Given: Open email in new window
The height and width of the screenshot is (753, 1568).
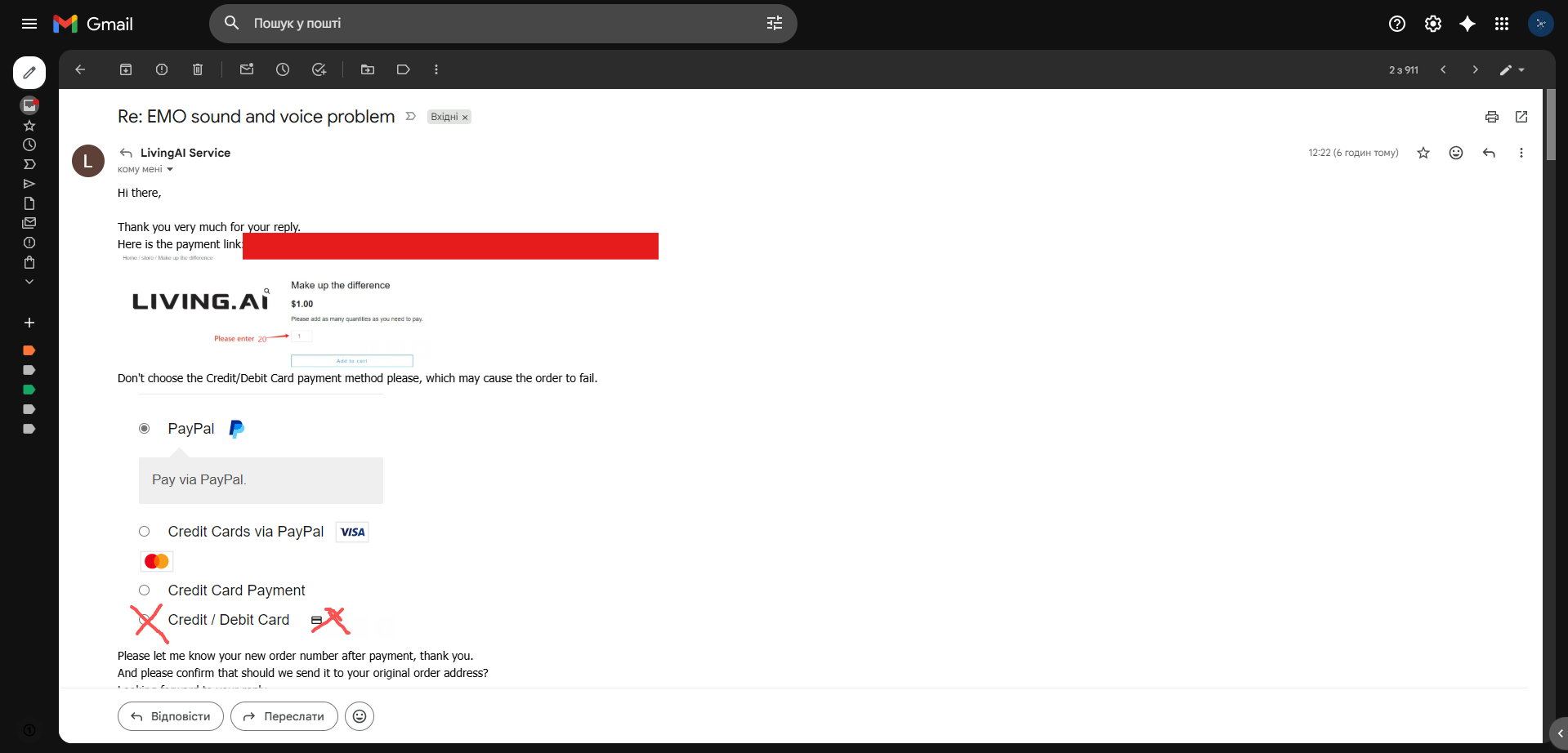Looking at the screenshot, I should (x=1521, y=117).
